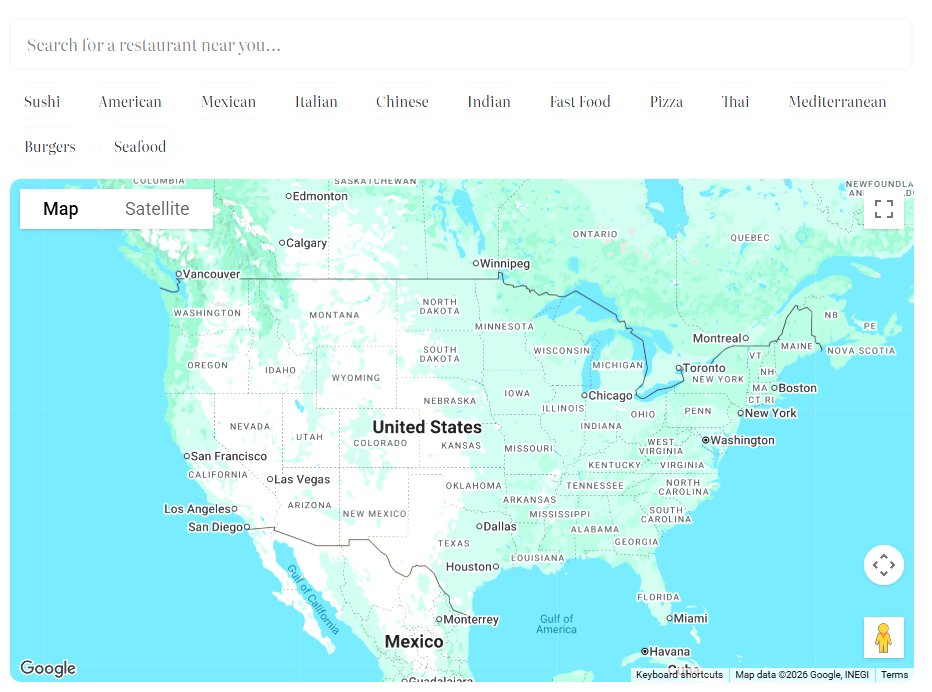Click the Montreal city label
Viewport: 932px width, 692px height.
pos(717,338)
